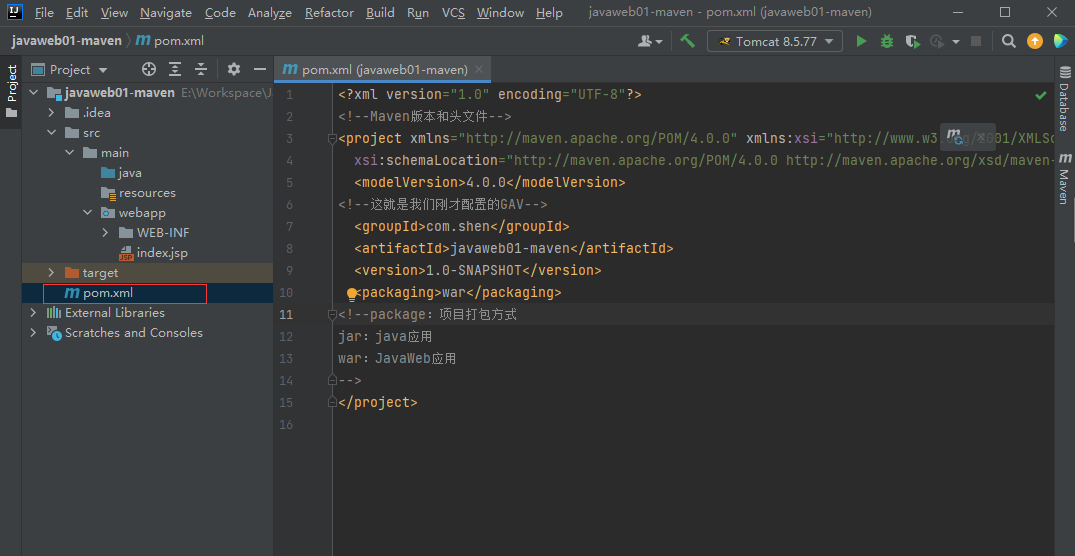Fold the project tag on line 3
The width and height of the screenshot is (1075, 556).
pyautogui.click(x=333, y=139)
